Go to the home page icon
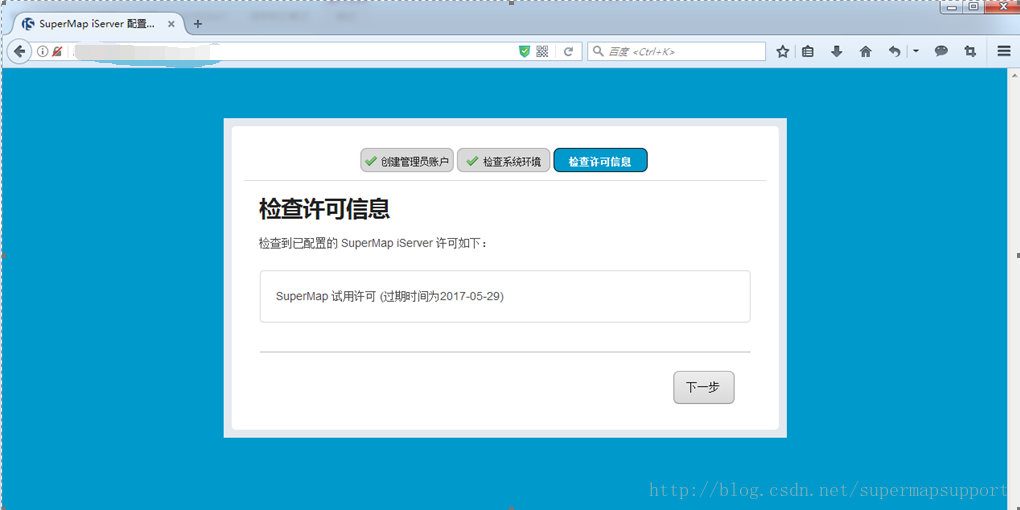This screenshot has width=1020, height=510. tap(865, 51)
